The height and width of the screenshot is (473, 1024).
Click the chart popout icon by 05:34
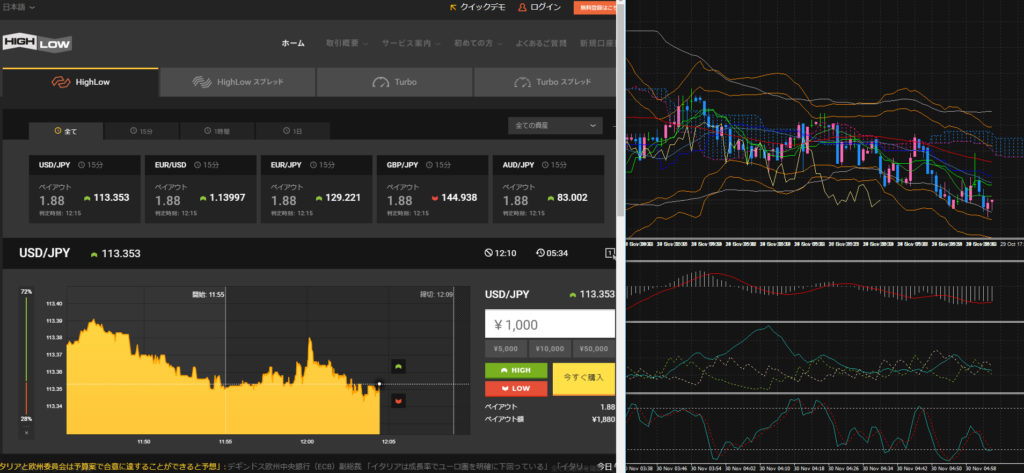[611, 253]
